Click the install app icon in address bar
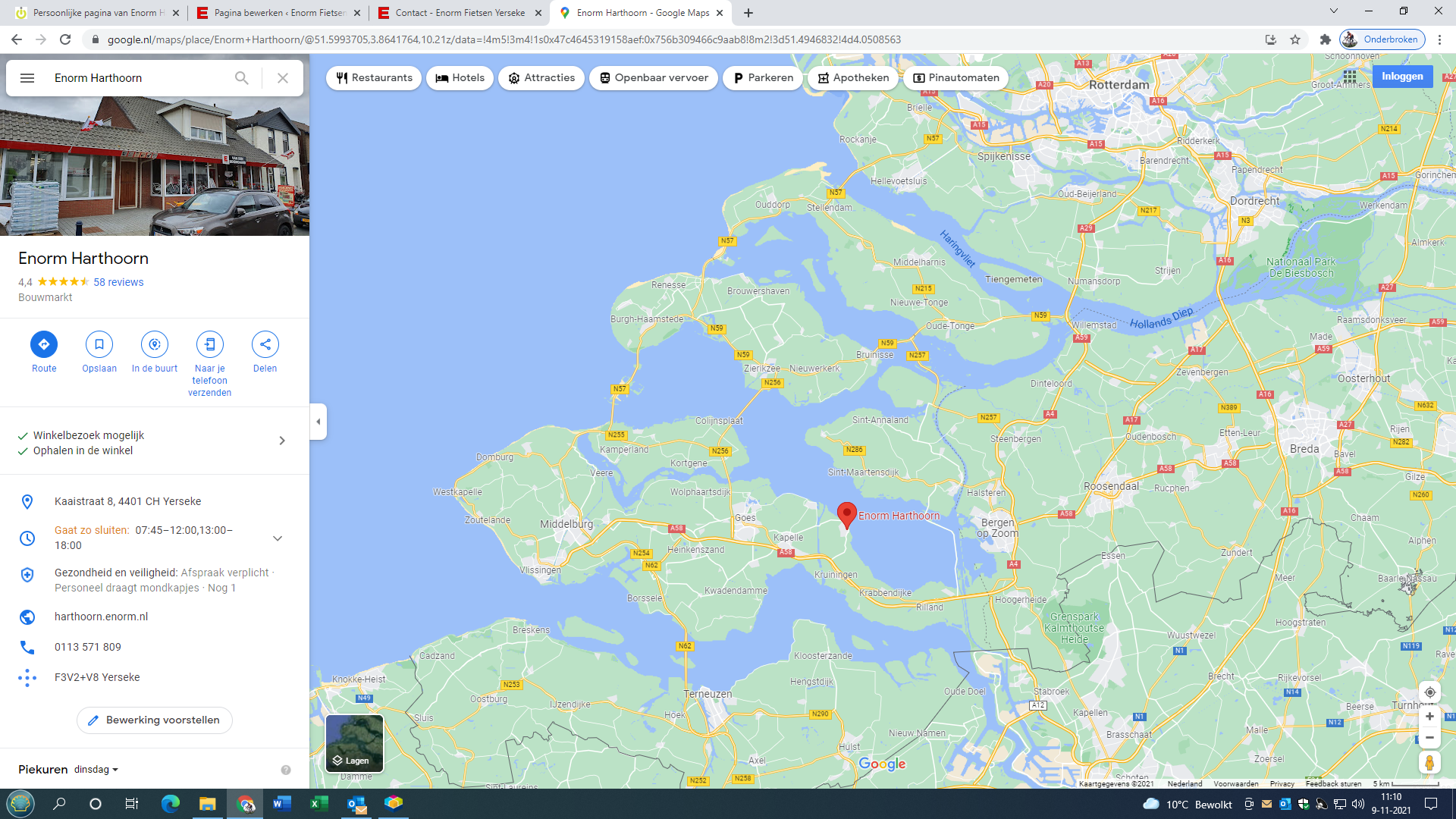This screenshot has height=819, width=1456. [x=1271, y=39]
